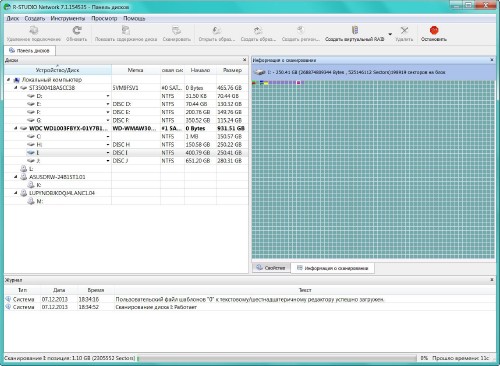Image resolution: width=500 pixels, height=366 pixels.
Task: Click the Show drive contents icon
Action: tap(126, 31)
